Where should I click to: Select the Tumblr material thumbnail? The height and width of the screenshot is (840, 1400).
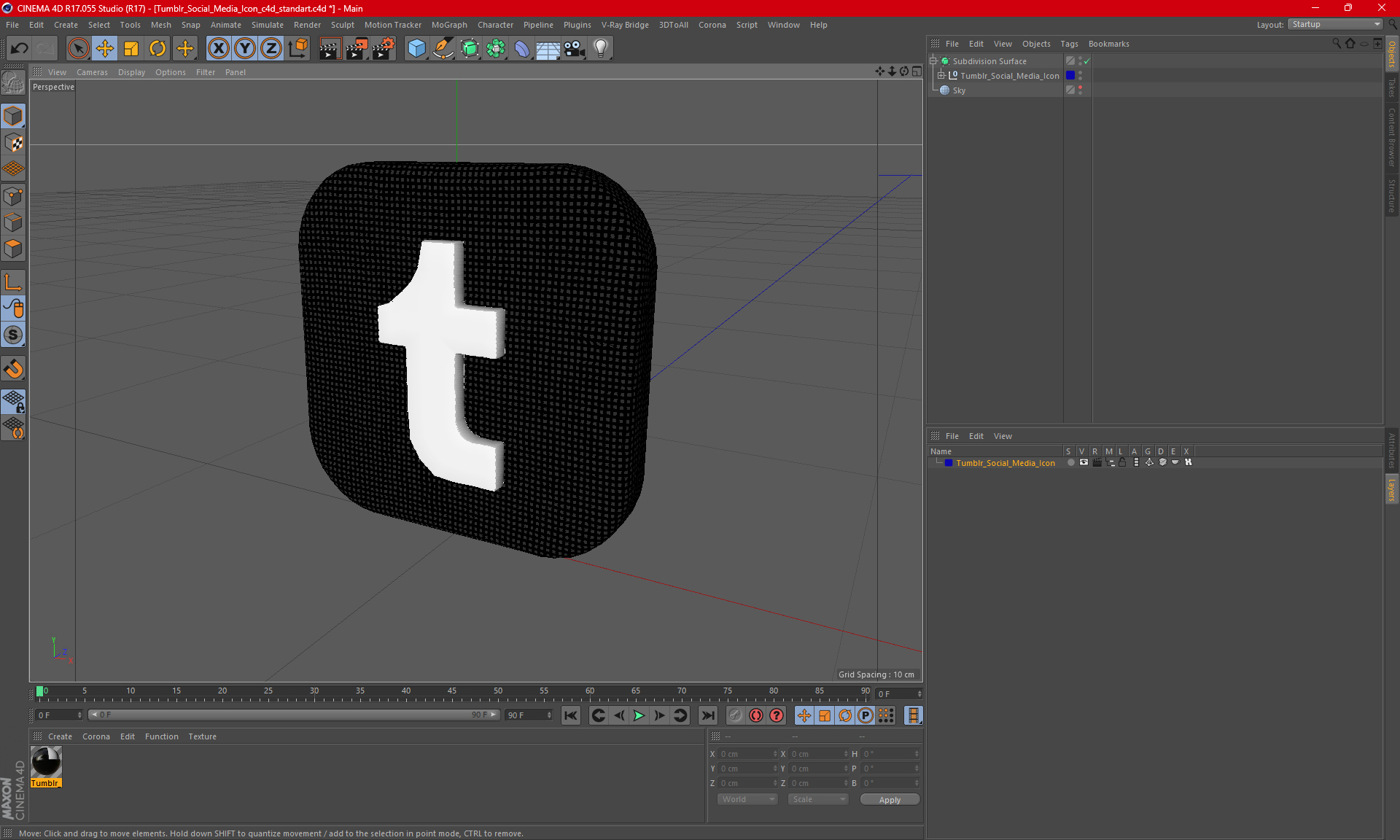(46, 763)
